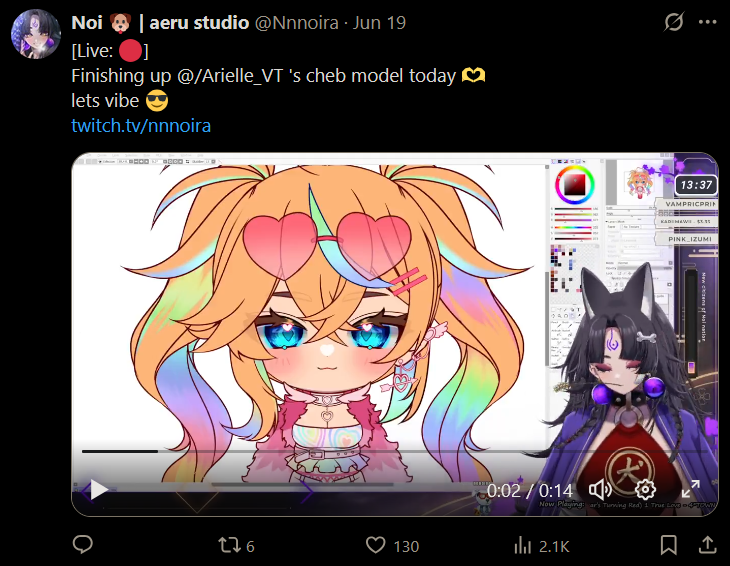The width and height of the screenshot is (730, 566).
Task: Repost this tweet with 6 reposts
Action: click(237, 546)
